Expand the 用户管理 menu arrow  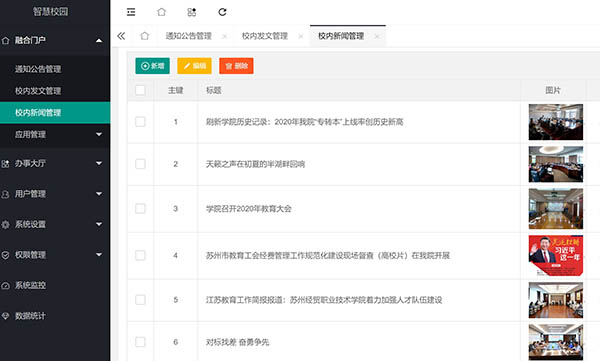pyautogui.click(x=99, y=194)
